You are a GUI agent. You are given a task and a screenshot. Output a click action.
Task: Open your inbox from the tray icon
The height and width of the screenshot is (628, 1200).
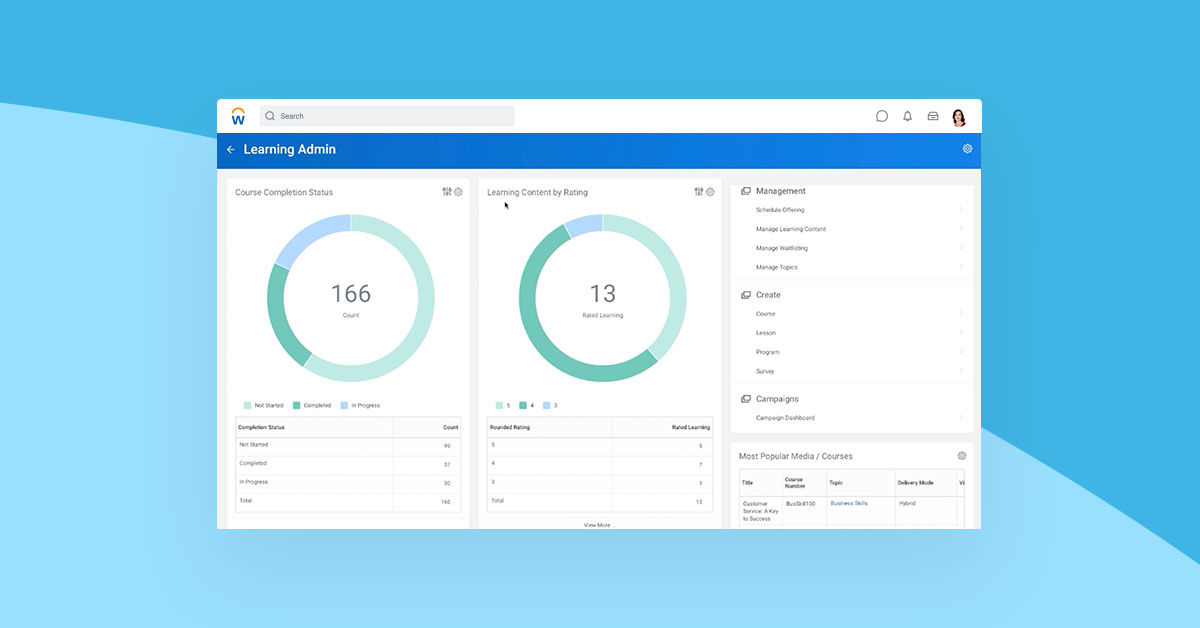[932, 116]
